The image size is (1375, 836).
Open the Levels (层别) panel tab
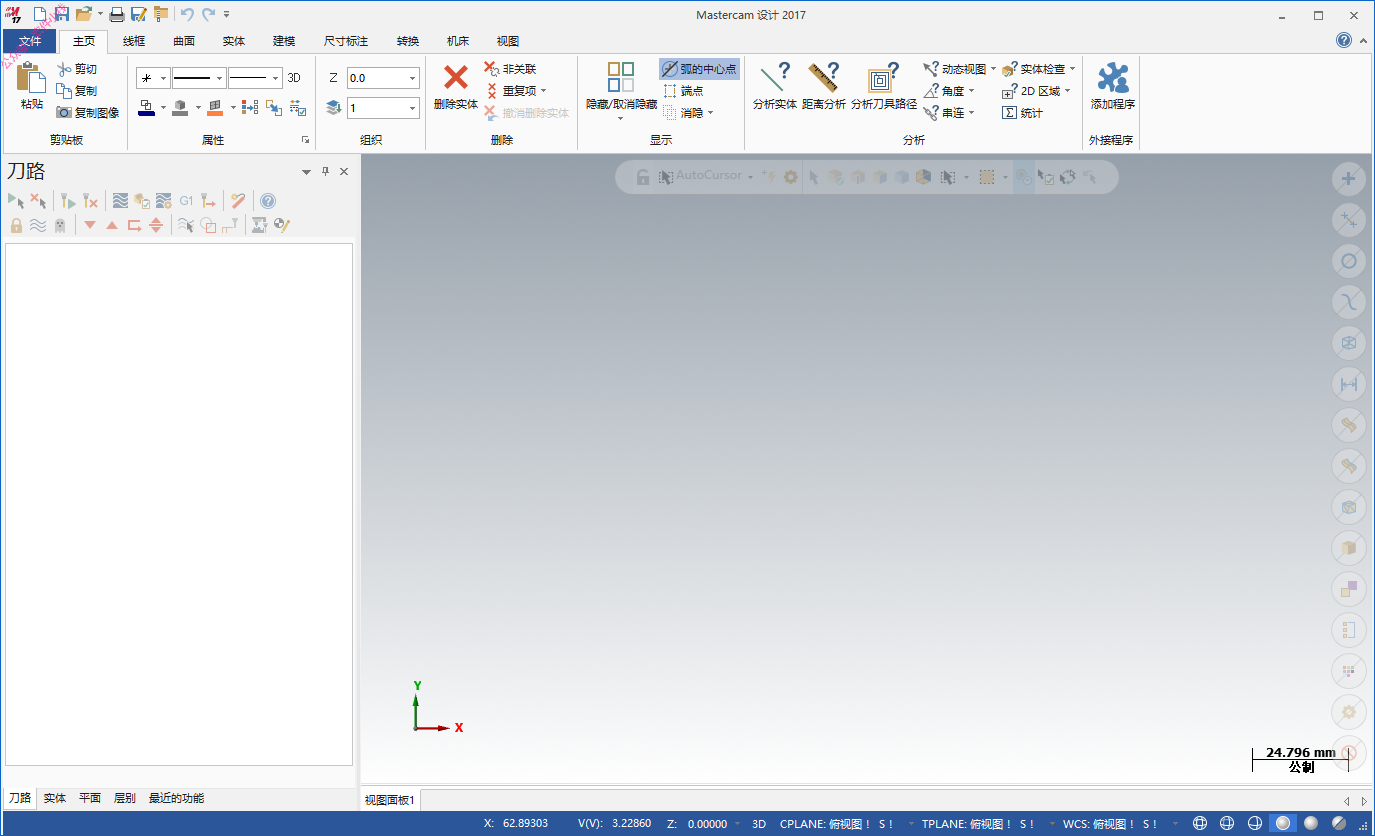tap(125, 798)
